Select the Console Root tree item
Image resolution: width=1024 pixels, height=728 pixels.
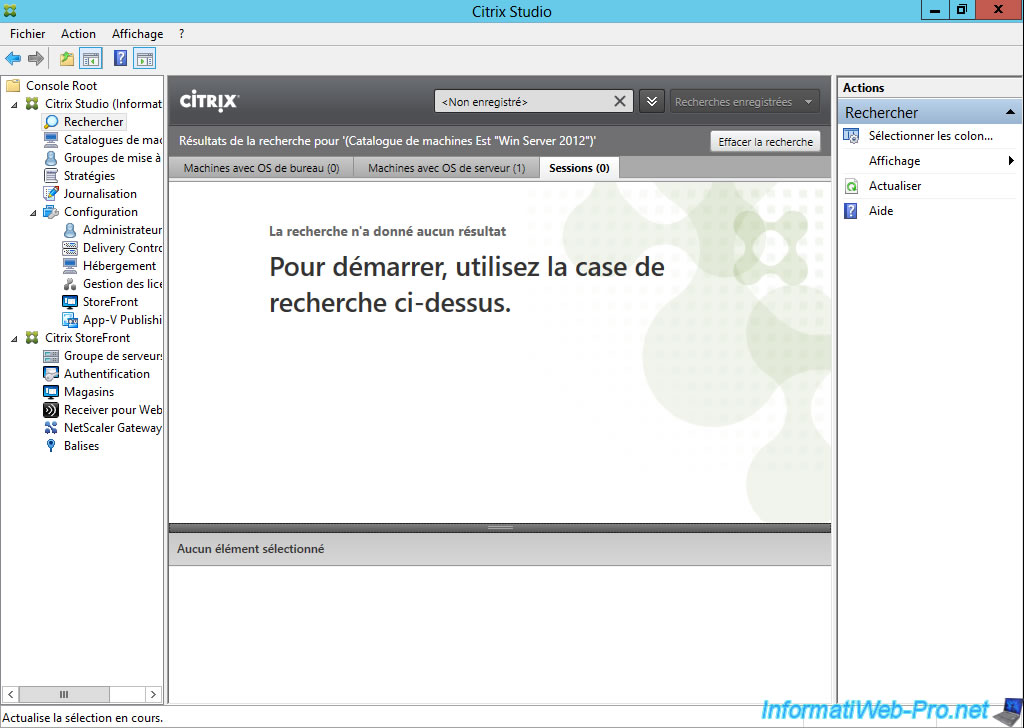coord(61,86)
